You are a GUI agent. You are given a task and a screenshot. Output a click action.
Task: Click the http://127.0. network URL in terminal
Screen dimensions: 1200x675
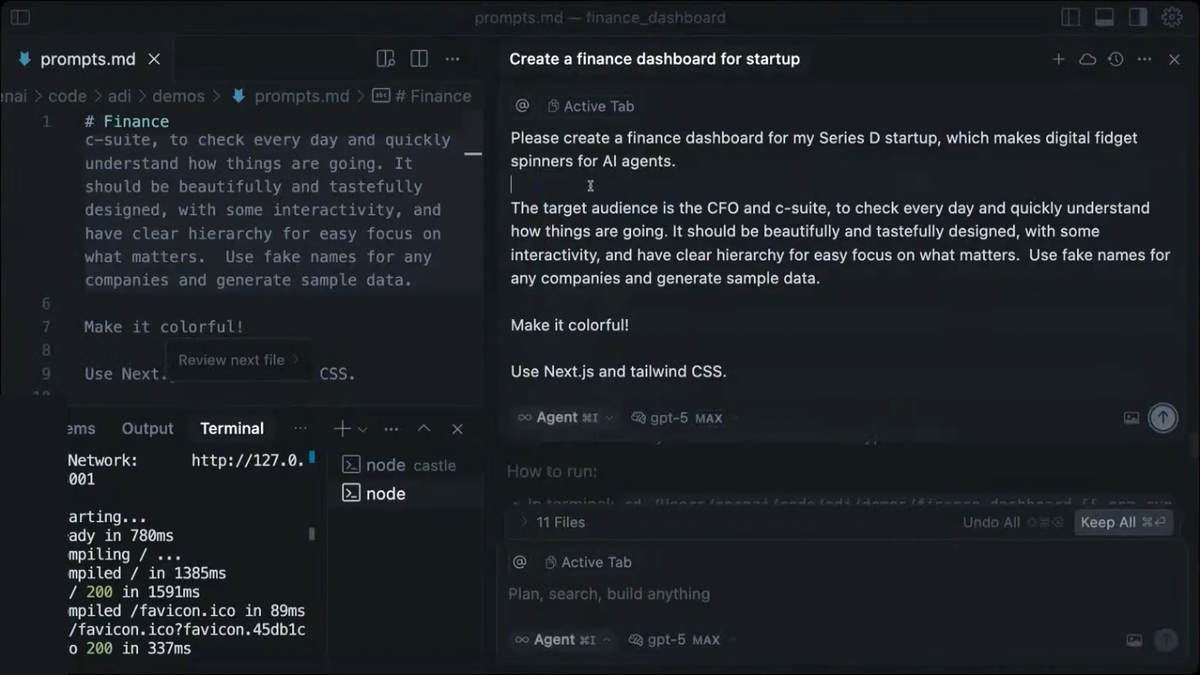pyautogui.click(x=248, y=461)
